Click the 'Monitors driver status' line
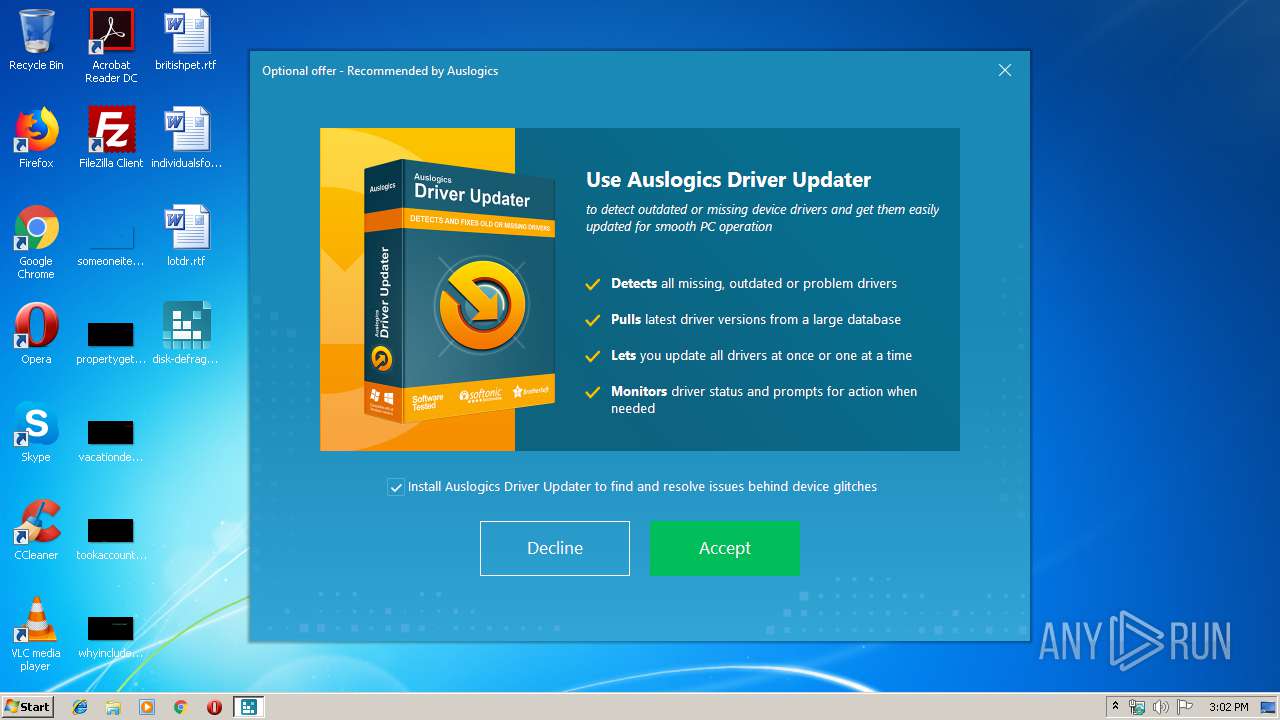 (764, 399)
